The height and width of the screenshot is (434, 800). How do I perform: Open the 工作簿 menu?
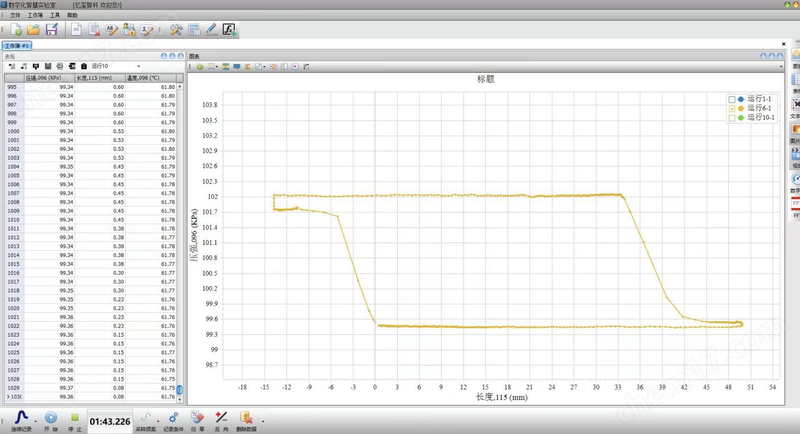(x=35, y=15)
